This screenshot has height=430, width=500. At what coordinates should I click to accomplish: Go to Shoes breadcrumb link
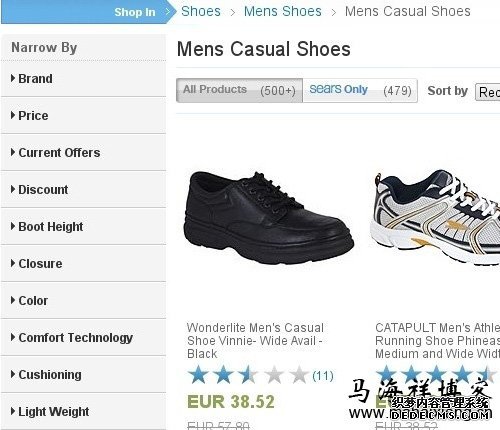pyautogui.click(x=201, y=11)
